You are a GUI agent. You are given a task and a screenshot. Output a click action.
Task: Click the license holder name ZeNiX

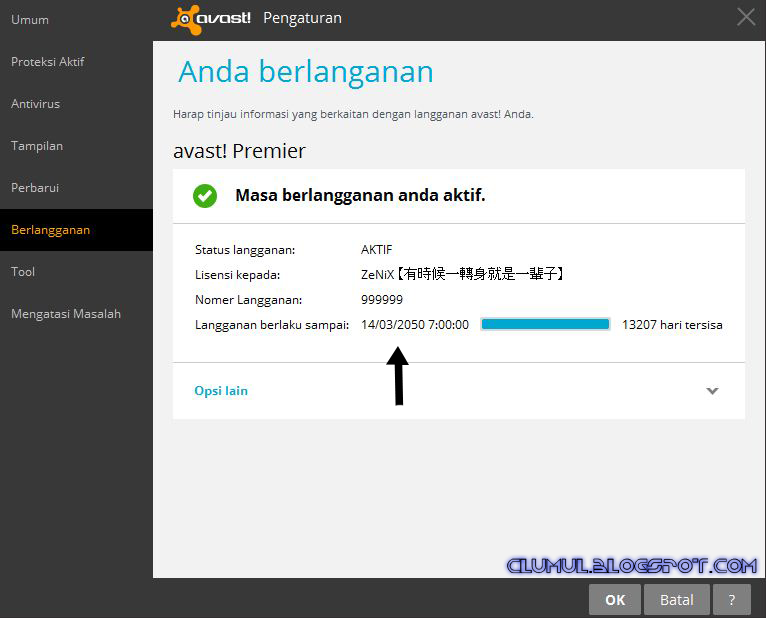pyautogui.click(x=462, y=274)
